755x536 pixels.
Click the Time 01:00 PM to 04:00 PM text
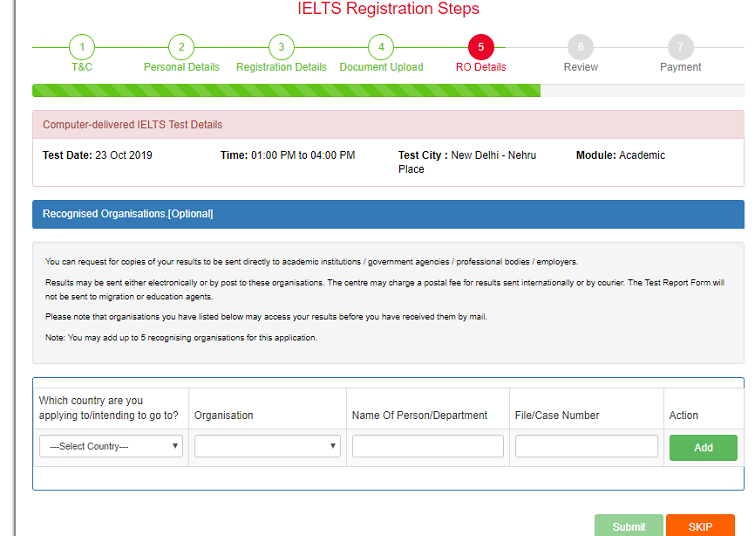click(287, 156)
